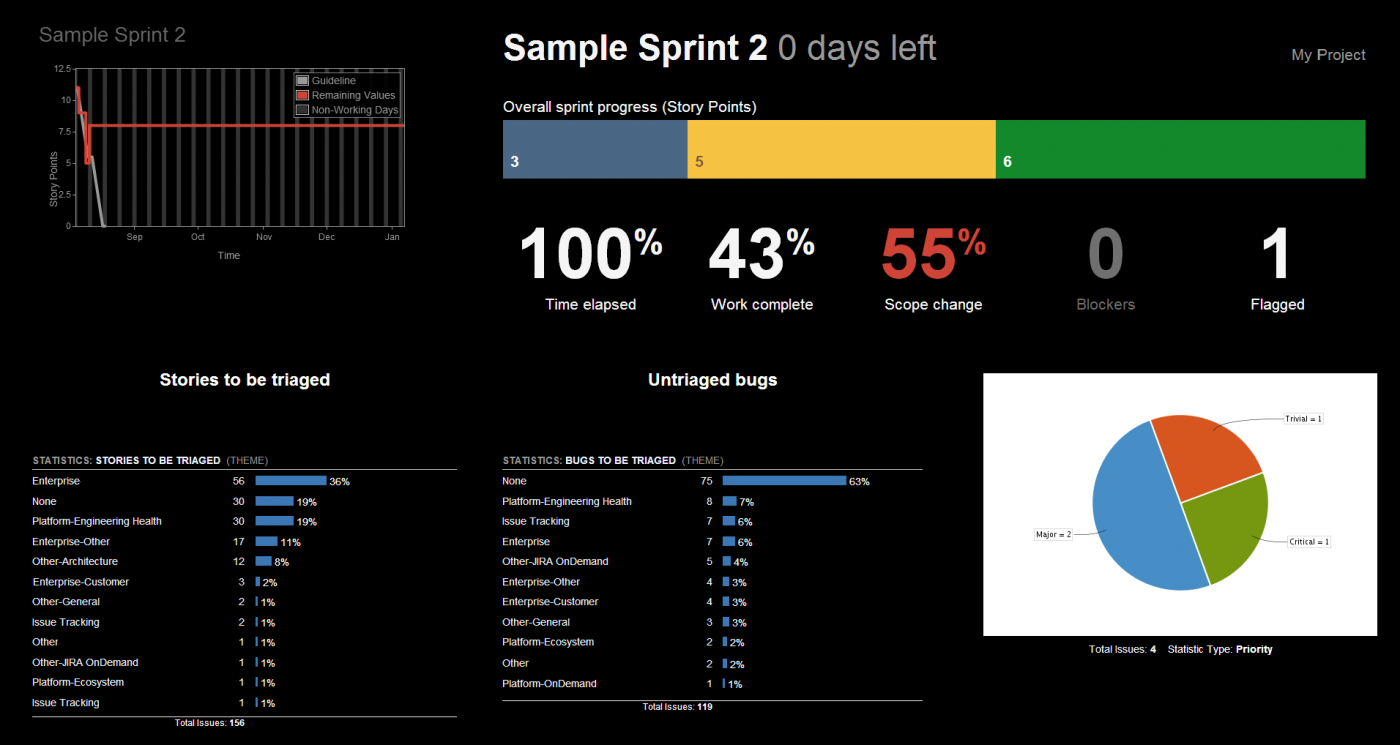Image resolution: width=1400 pixels, height=745 pixels.
Task: Click the yellow sprint progress segment showing 5
Action: [x=841, y=149]
